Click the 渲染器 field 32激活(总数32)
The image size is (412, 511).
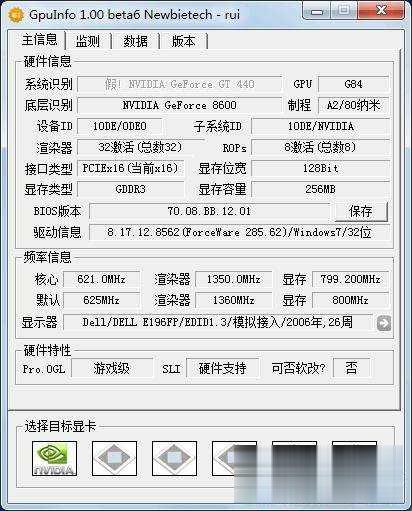pos(140,147)
